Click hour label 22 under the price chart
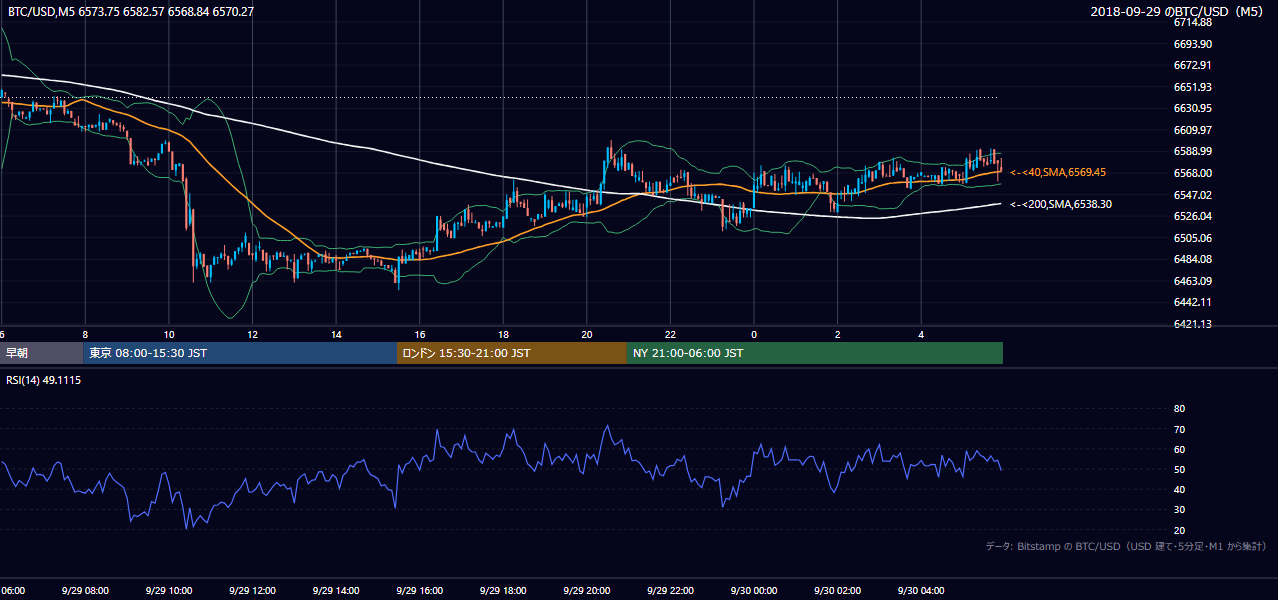The image size is (1278, 600). tap(670, 335)
